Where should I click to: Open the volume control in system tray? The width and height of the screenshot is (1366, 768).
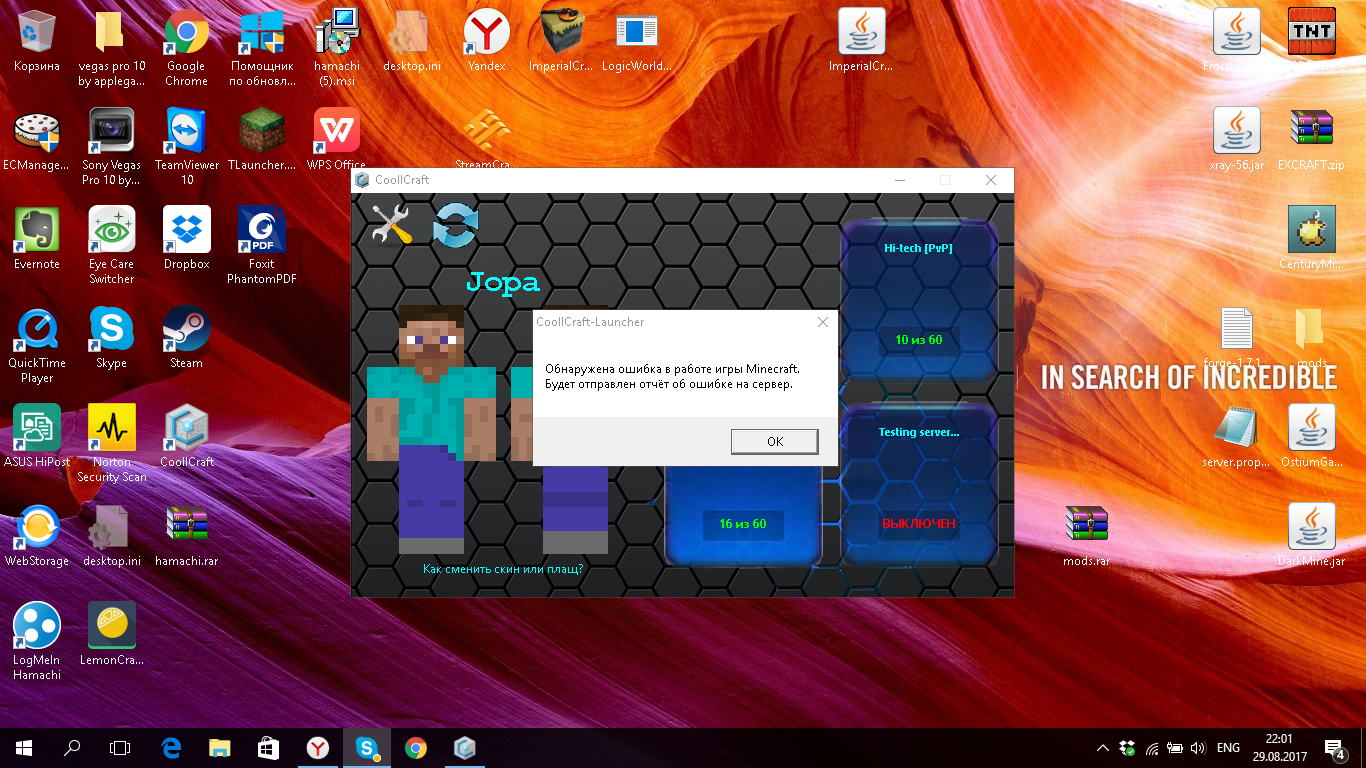1198,747
